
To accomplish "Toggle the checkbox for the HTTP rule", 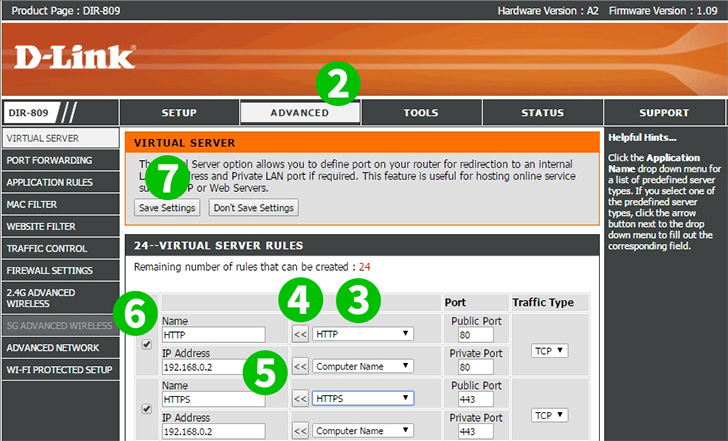I will click(147, 344).
